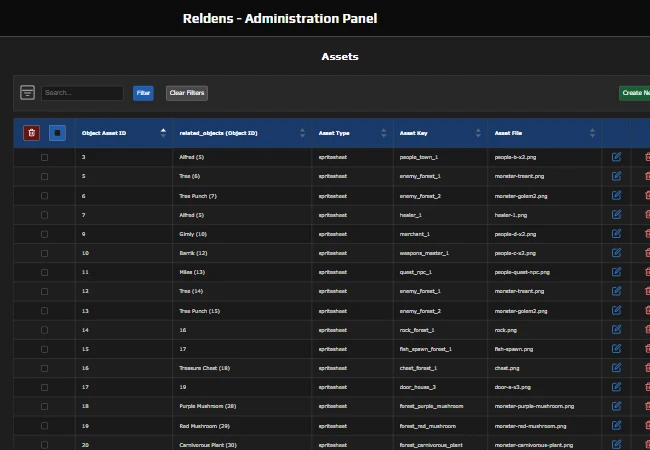The height and width of the screenshot is (450, 650).
Task: Edit the chest.png row
Action: (616, 368)
